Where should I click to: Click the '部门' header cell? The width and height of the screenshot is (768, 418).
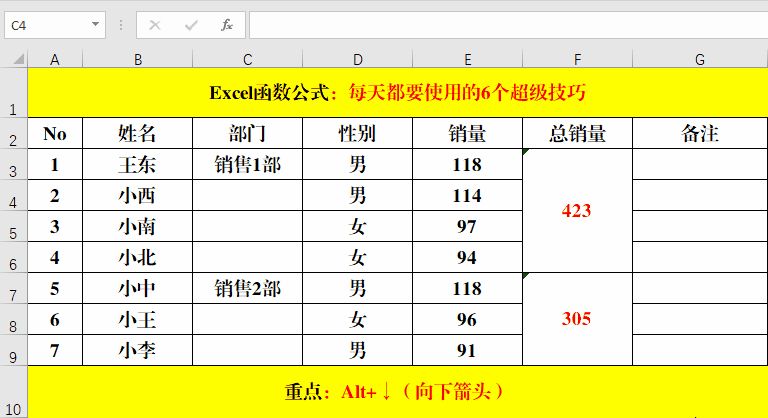point(247,133)
